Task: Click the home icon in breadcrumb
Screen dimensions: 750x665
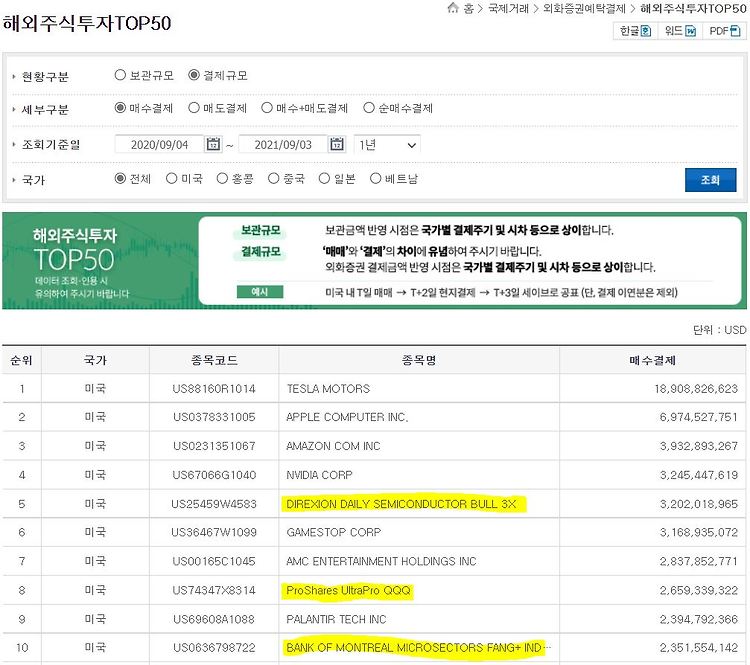Action: point(452,8)
